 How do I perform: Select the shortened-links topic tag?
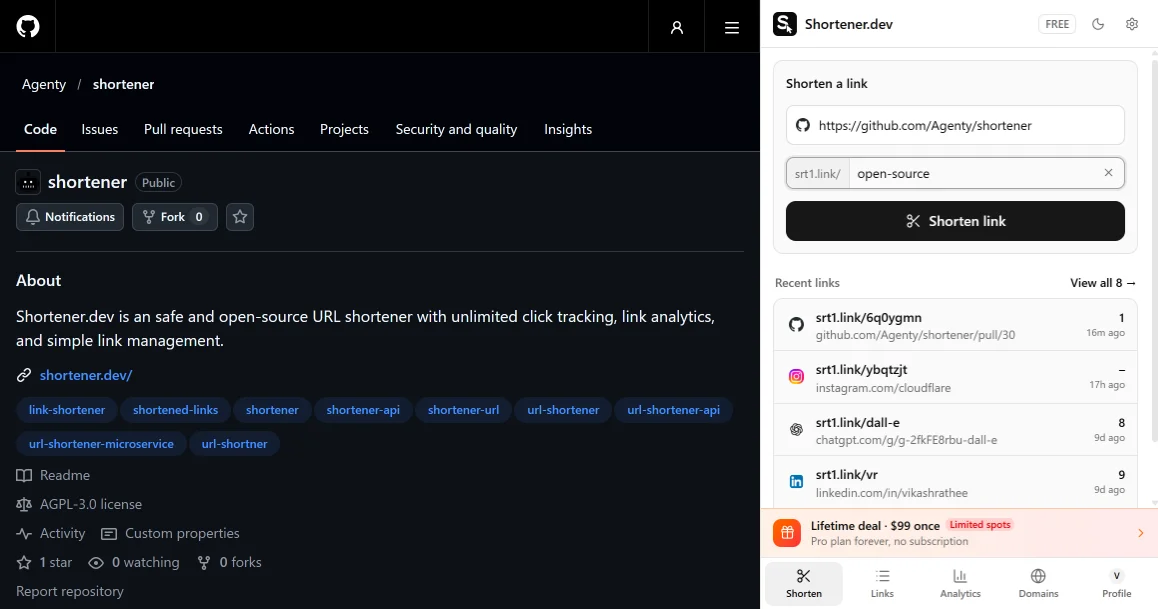175,410
